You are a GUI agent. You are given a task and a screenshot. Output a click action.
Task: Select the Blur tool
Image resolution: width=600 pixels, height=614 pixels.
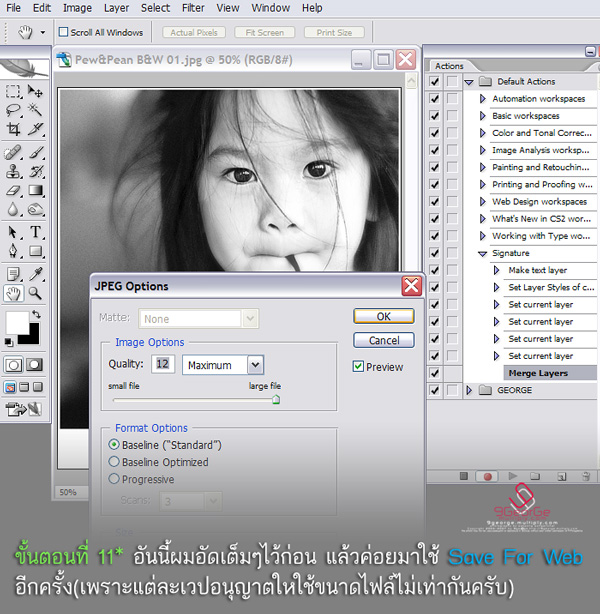click(x=13, y=209)
